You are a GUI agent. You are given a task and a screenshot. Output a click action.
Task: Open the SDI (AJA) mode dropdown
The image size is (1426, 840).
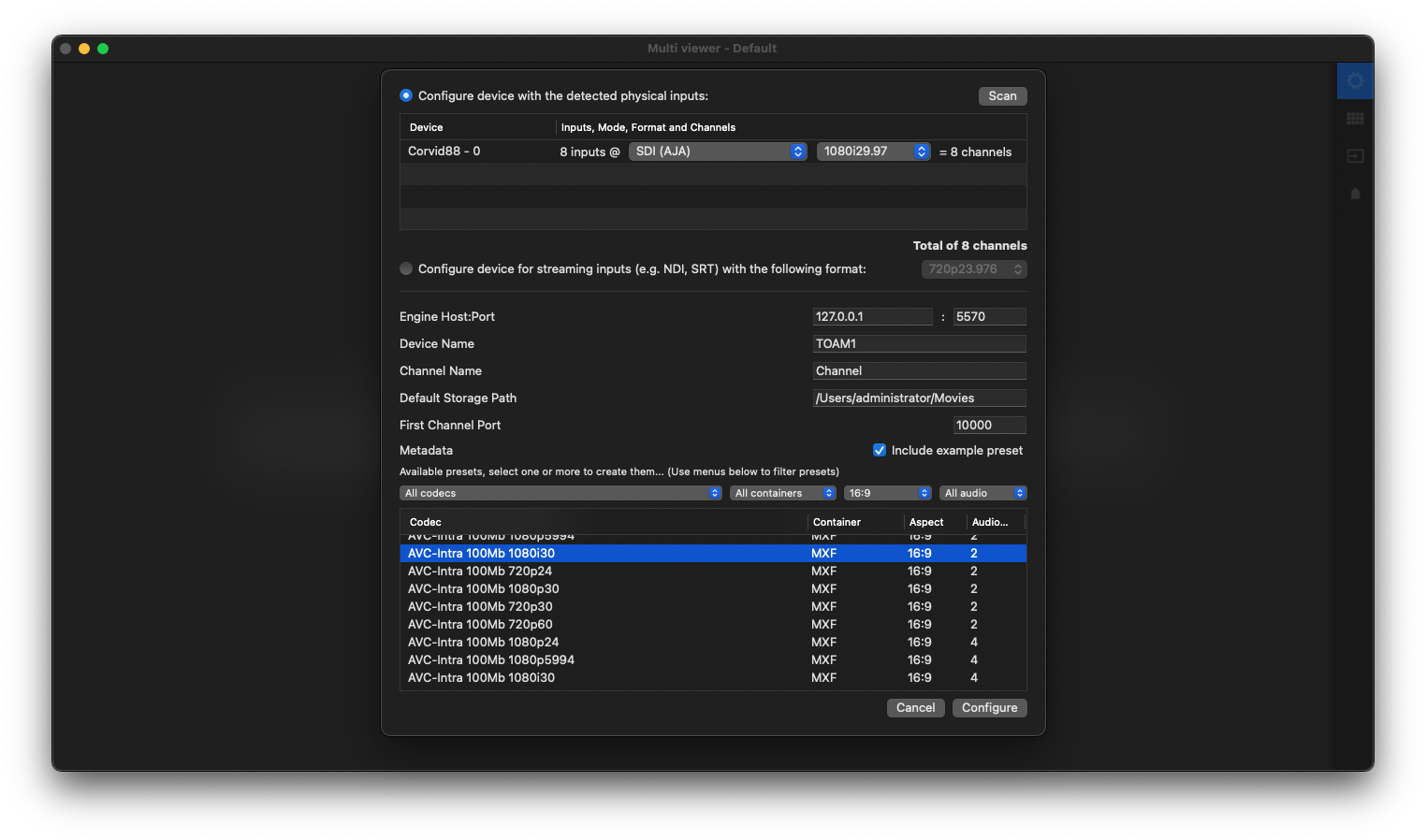pos(718,152)
